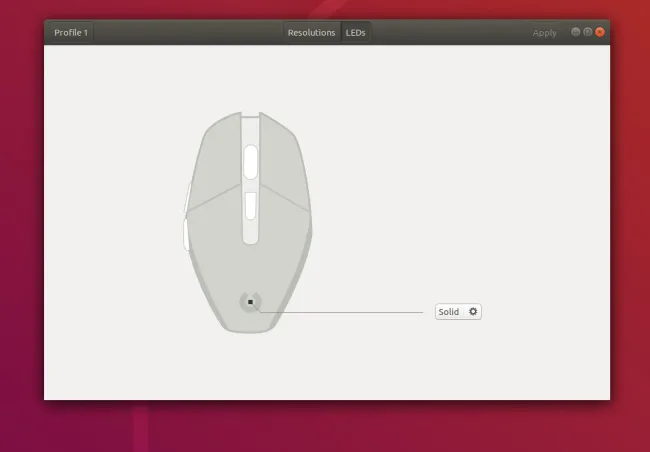Select the lower side button on the mouse
Screen dimensions: 650x452
(186, 234)
